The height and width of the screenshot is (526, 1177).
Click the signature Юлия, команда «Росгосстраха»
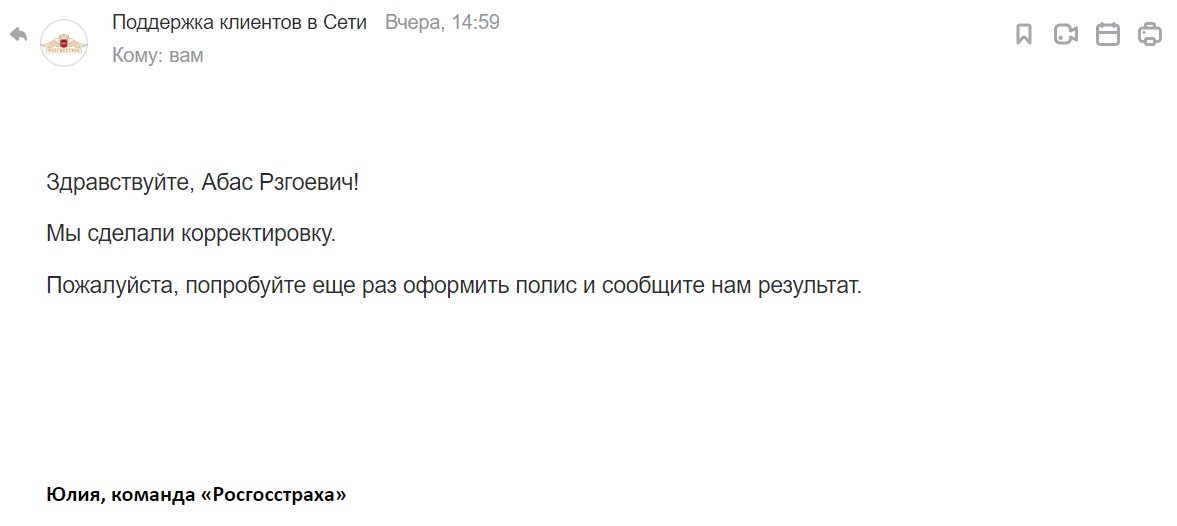tap(197, 495)
